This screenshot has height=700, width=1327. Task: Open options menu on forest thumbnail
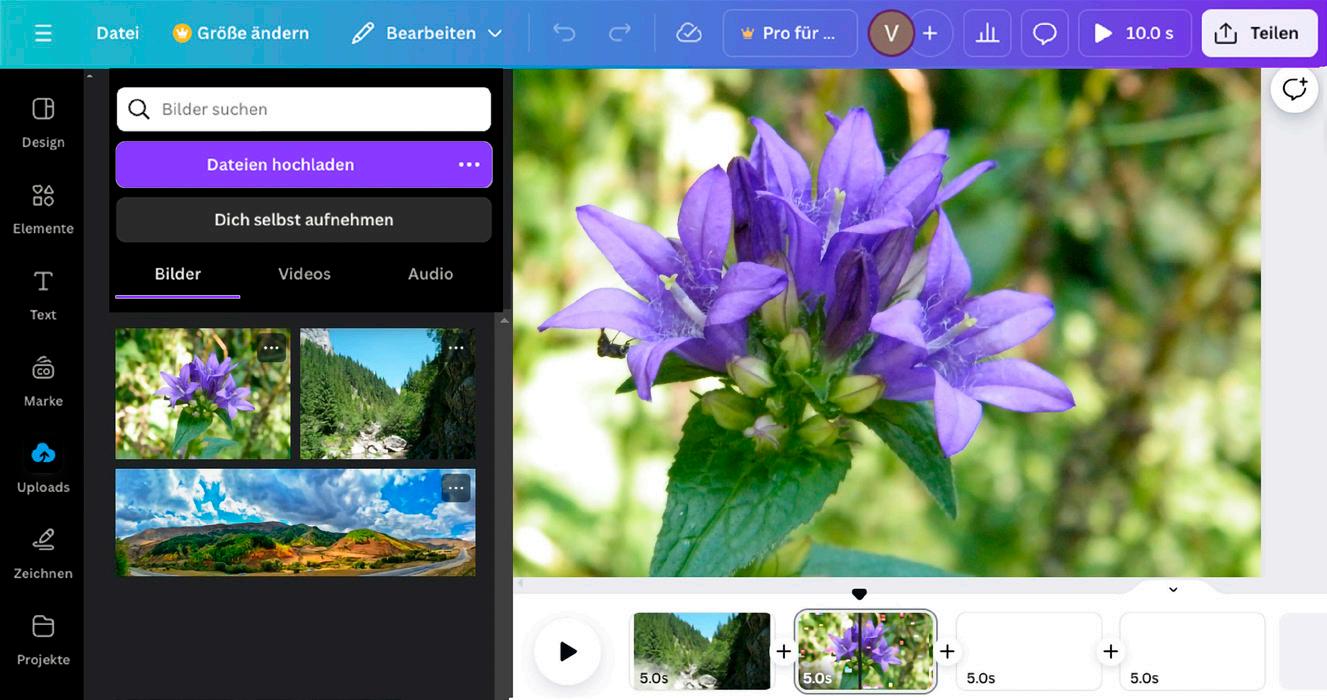456,348
